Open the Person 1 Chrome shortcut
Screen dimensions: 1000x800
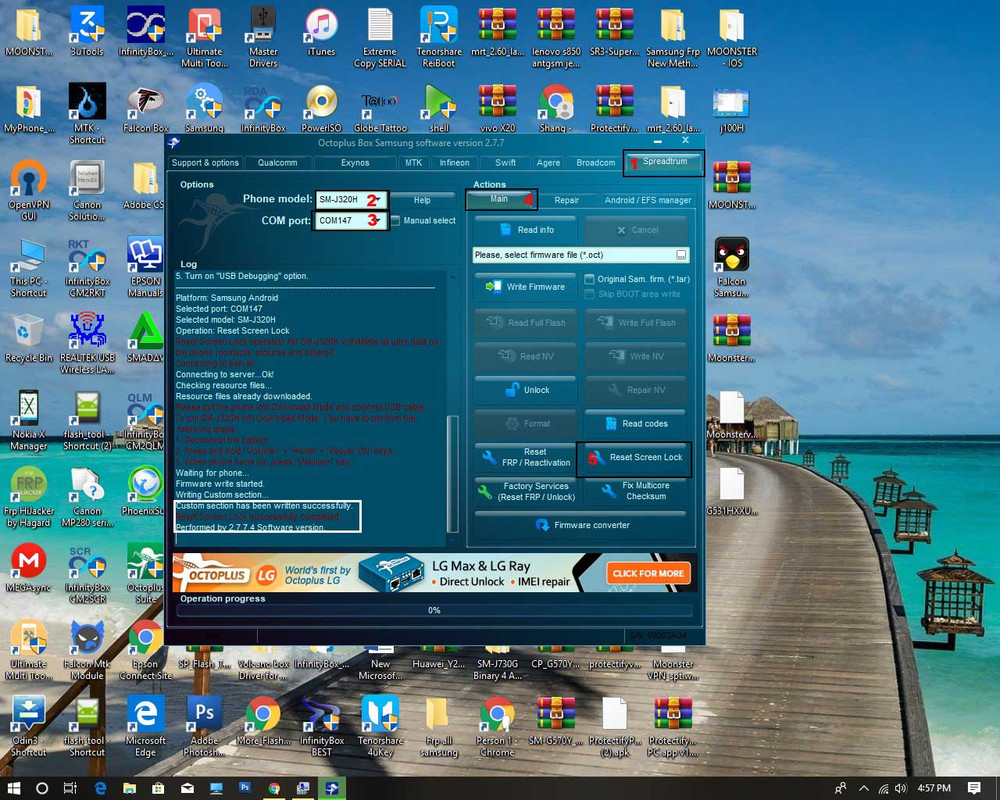click(497, 727)
